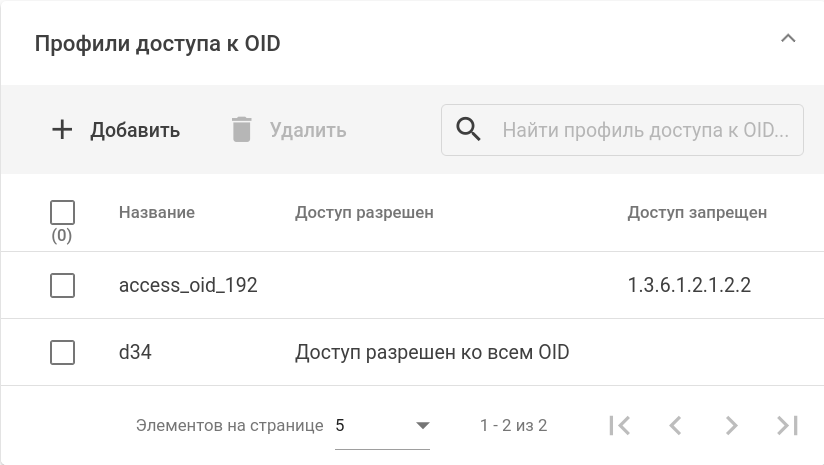Select the d34 row checkbox

pyautogui.click(x=62, y=352)
